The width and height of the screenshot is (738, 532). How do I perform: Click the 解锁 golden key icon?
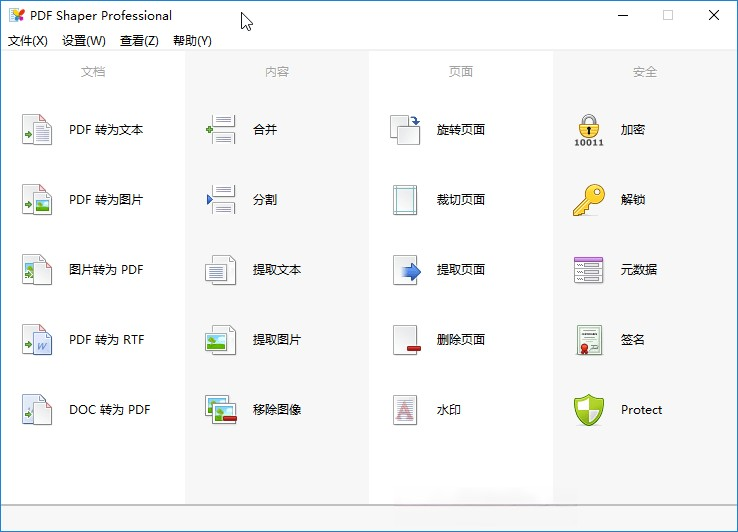[x=589, y=200]
